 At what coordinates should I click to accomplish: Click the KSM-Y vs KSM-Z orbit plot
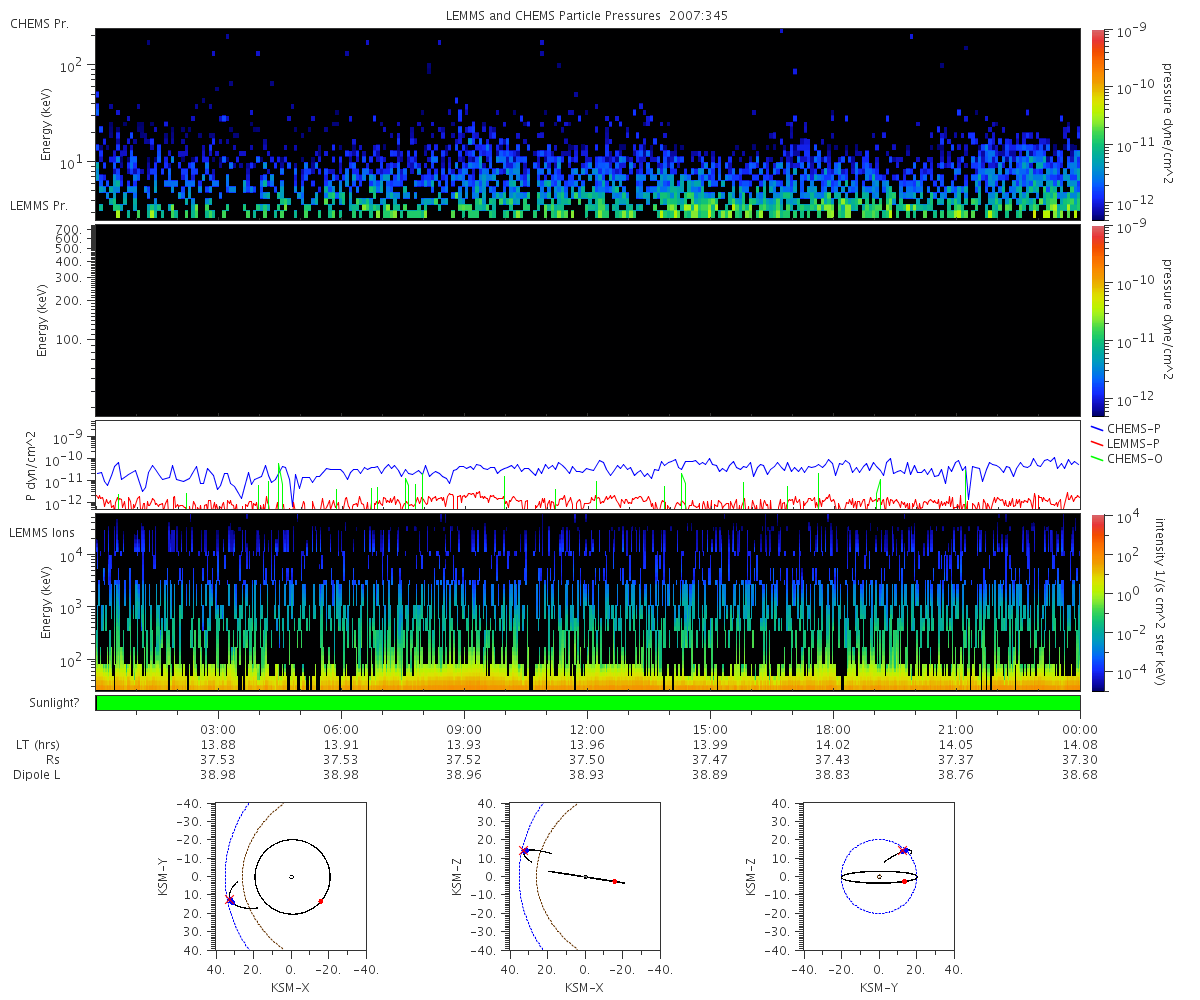point(879,877)
